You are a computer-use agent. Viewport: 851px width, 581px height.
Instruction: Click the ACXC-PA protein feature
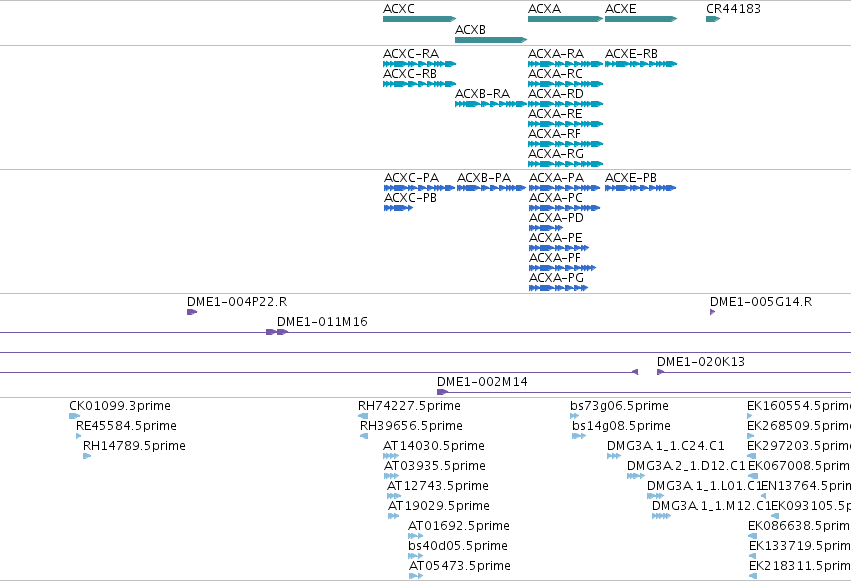pyautogui.click(x=420, y=188)
